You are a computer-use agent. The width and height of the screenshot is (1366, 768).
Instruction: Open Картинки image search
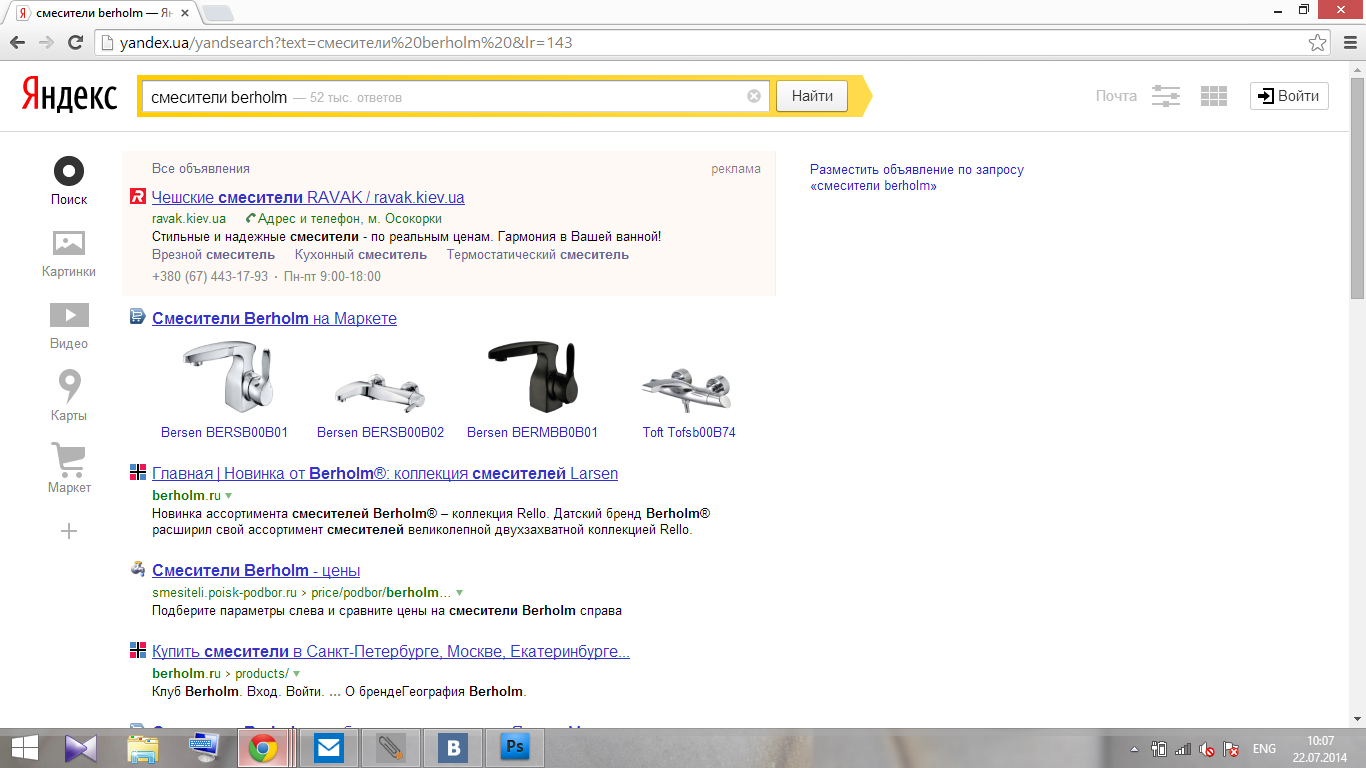pyautogui.click(x=69, y=253)
